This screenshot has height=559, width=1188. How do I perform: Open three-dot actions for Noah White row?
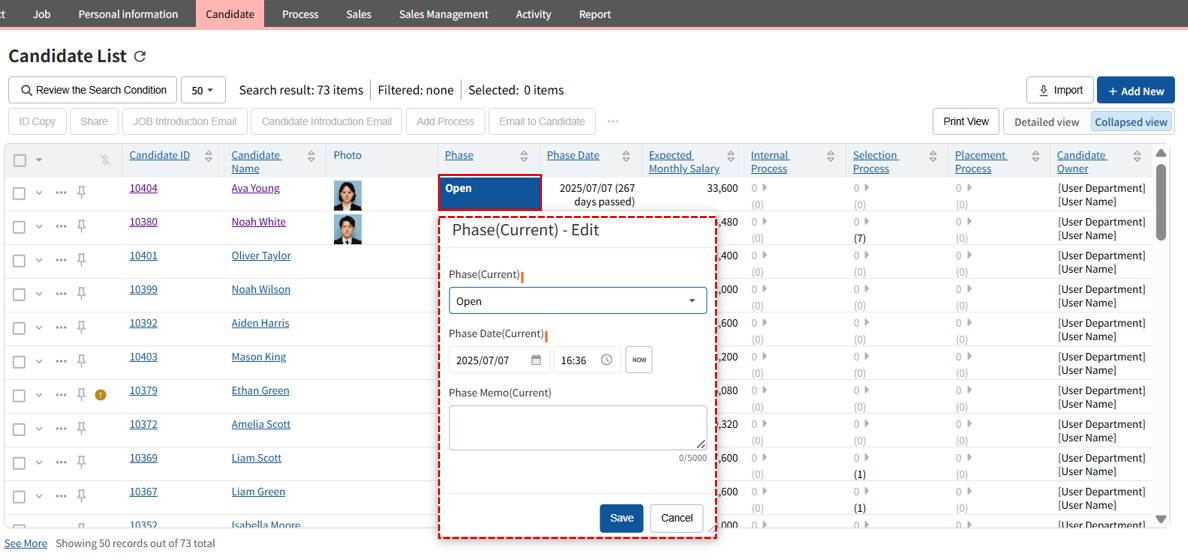click(61, 227)
